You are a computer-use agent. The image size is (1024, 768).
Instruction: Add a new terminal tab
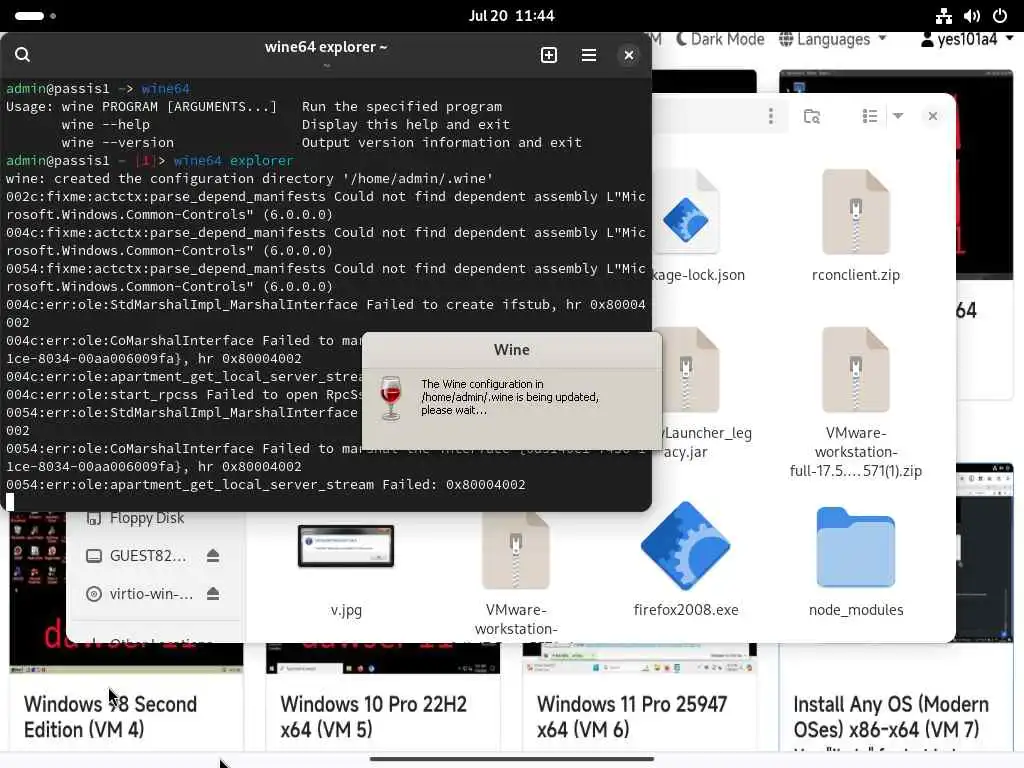(549, 55)
